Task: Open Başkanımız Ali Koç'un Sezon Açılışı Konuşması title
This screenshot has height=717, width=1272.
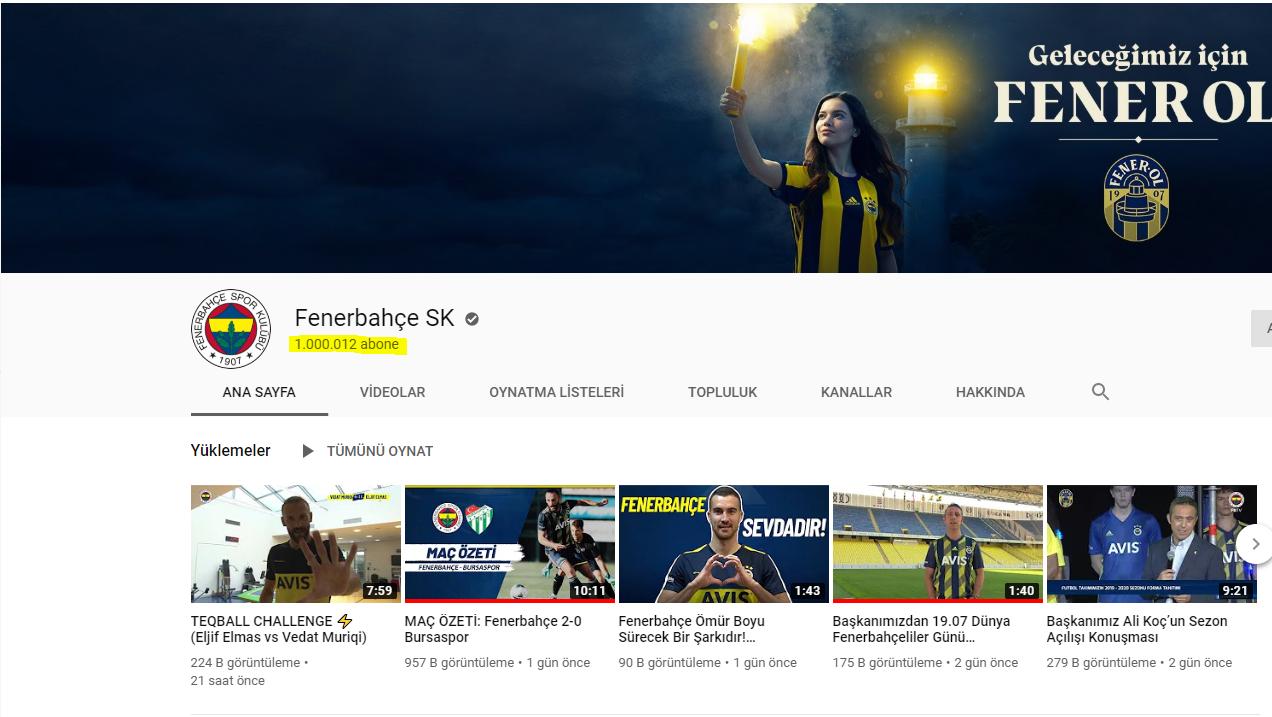Action: point(1137,629)
